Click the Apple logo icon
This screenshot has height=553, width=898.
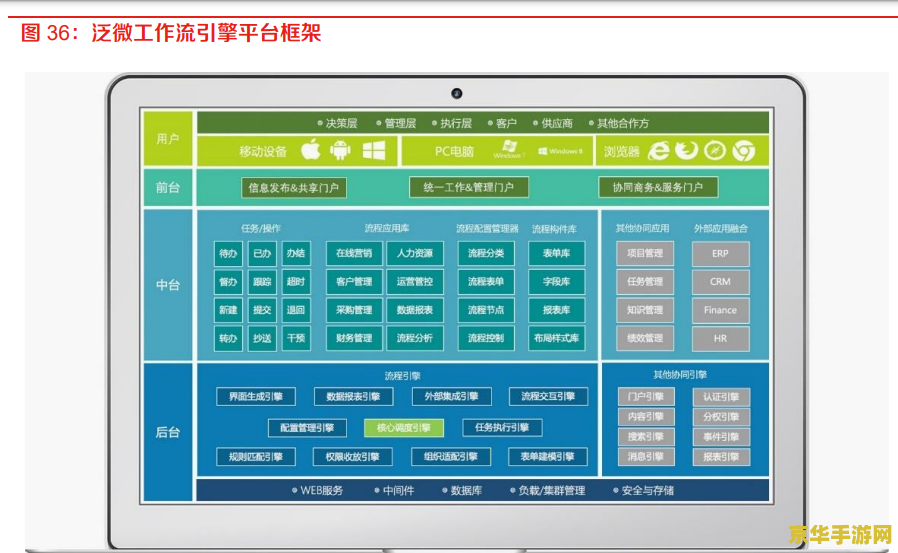[311, 150]
